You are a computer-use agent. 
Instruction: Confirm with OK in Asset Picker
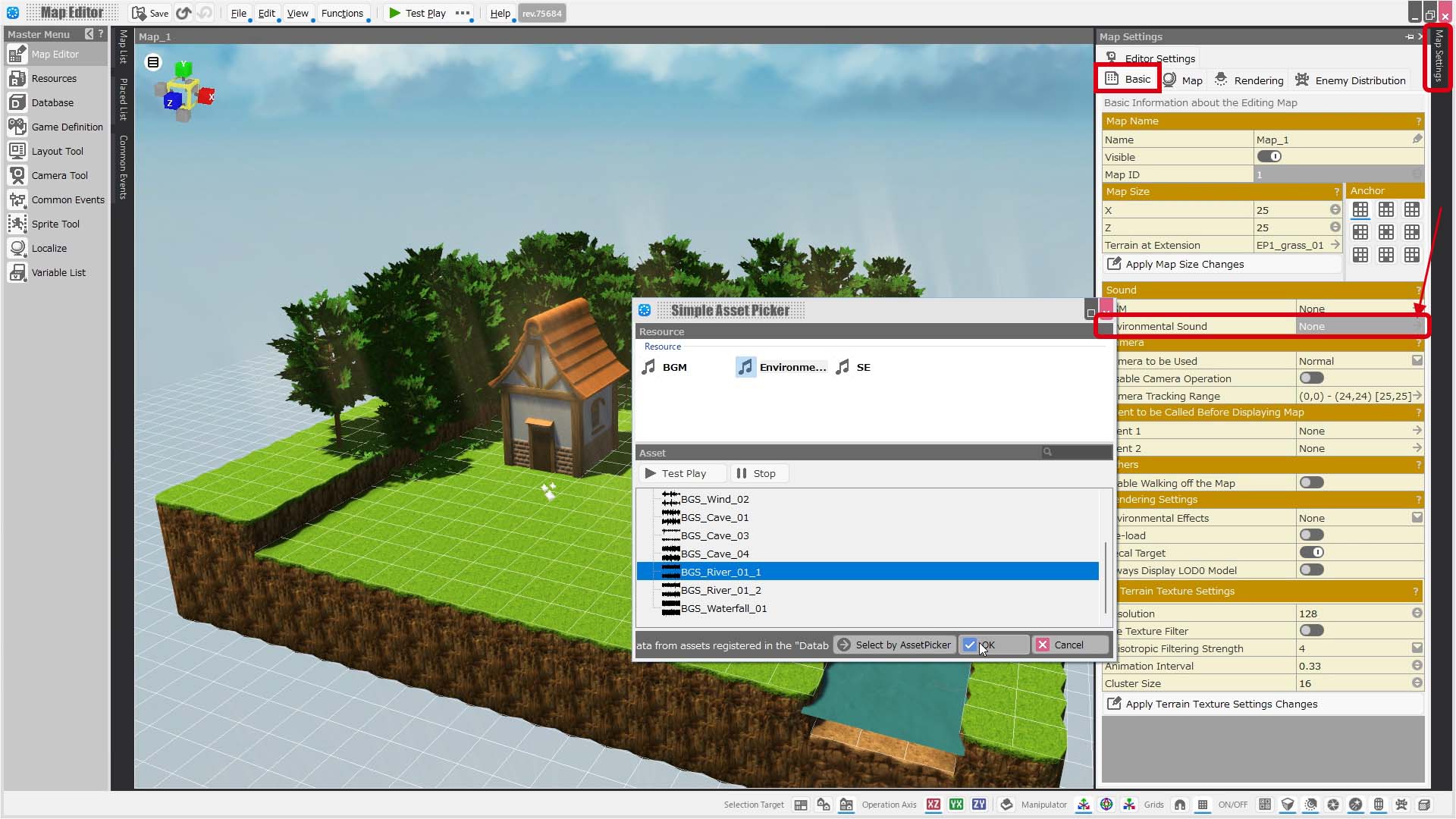click(993, 645)
